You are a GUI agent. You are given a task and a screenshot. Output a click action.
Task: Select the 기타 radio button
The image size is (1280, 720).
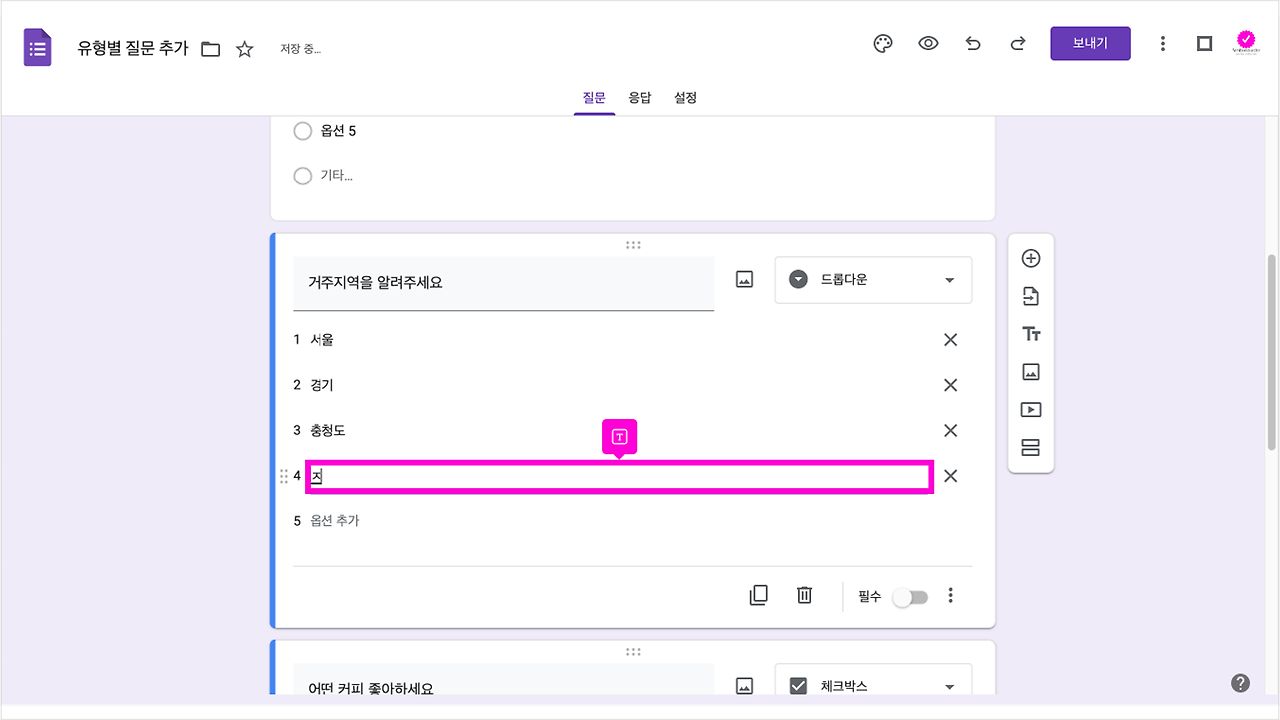coord(303,176)
